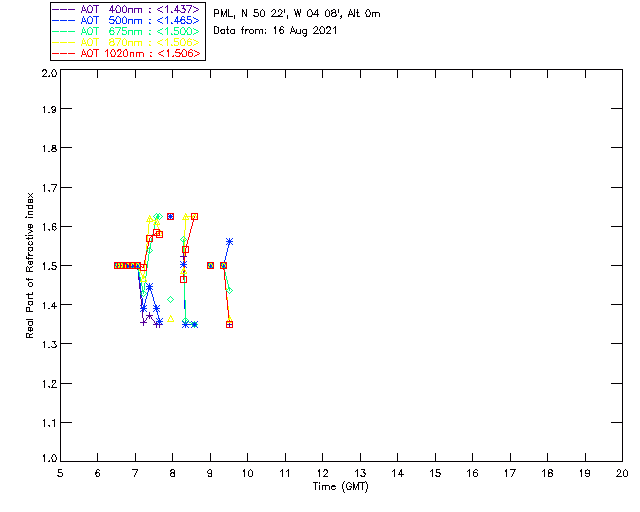Click the purple dashed legend line
The height and width of the screenshot is (512, 640).
[64, 9]
